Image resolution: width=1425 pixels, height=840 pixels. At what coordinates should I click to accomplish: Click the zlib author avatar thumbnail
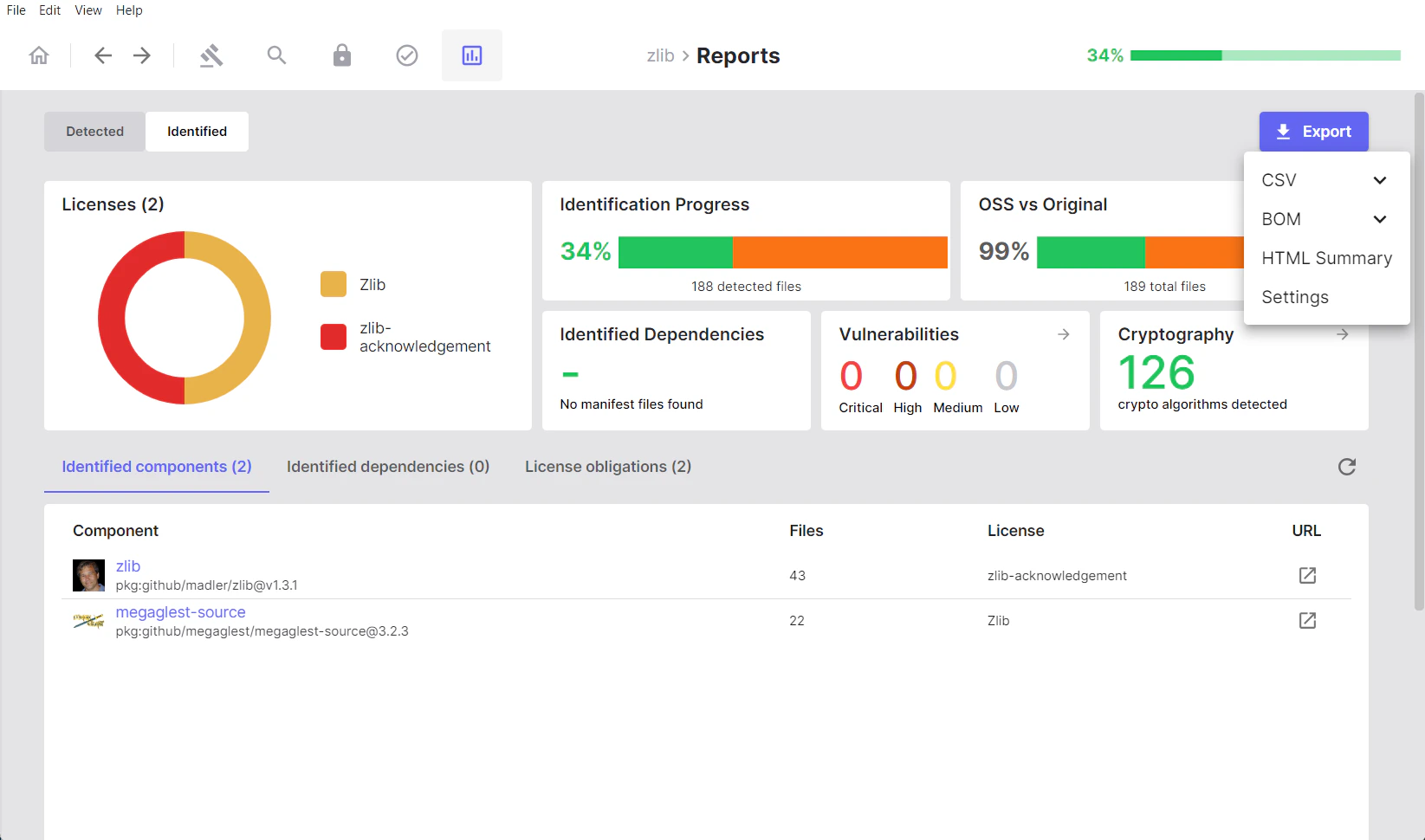pos(88,575)
